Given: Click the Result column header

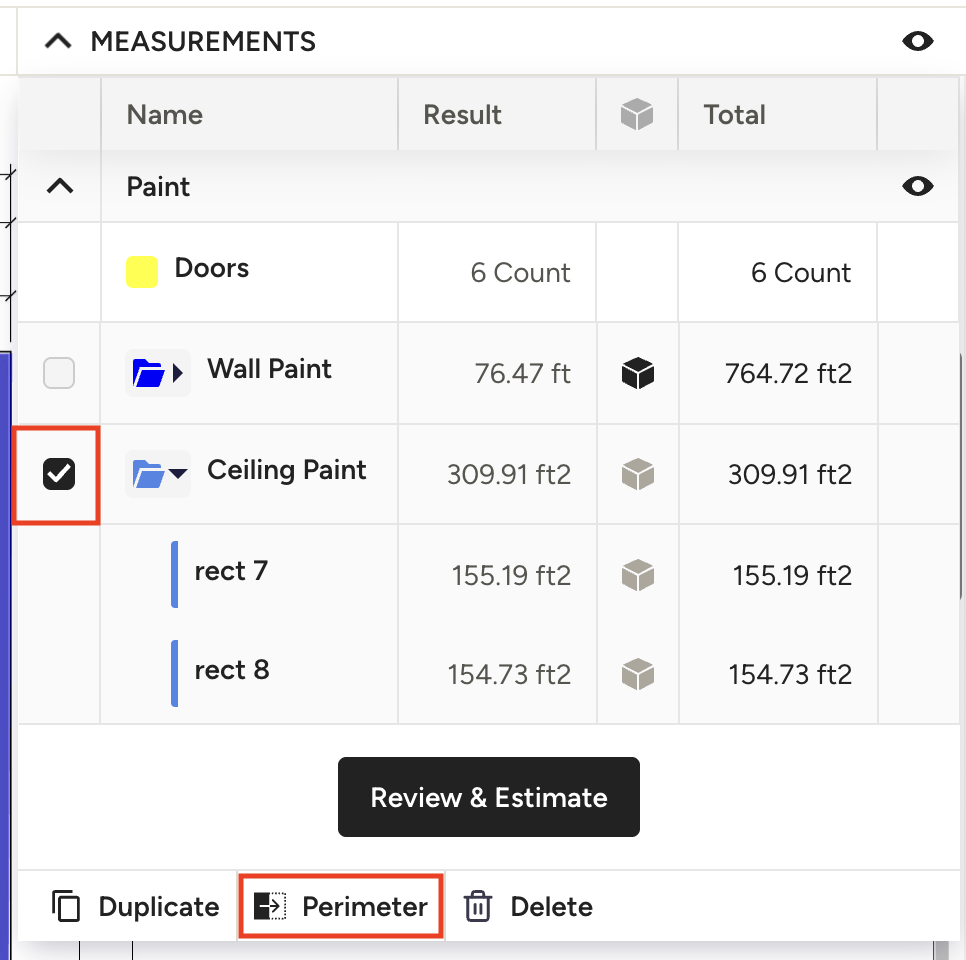Looking at the screenshot, I should click(462, 115).
